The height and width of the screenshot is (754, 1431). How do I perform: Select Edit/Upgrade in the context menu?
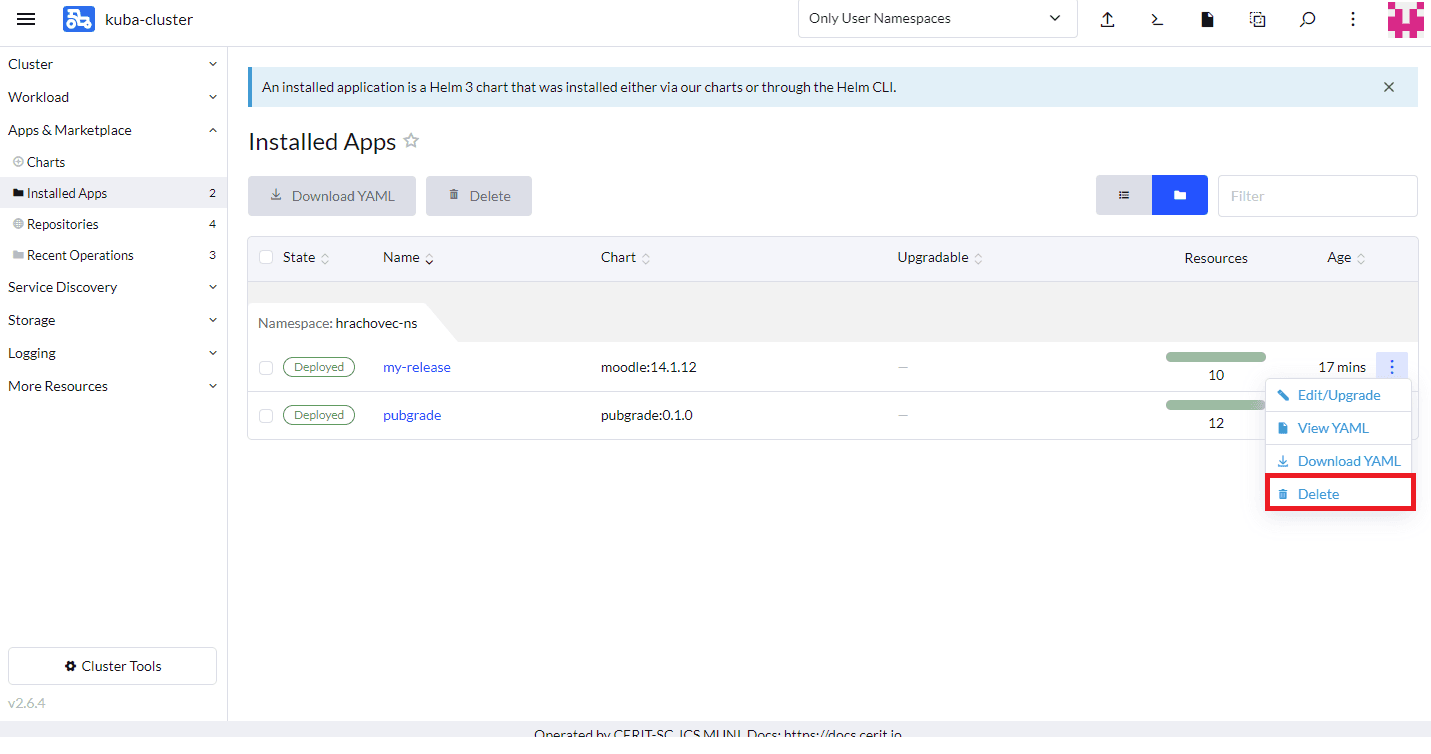(x=1338, y=395)
